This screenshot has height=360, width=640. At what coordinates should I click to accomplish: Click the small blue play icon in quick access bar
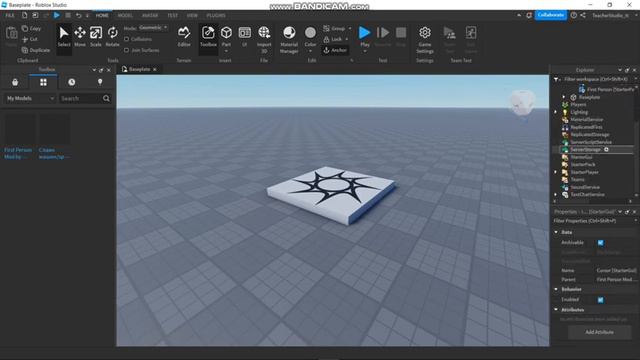pos(56,16)
